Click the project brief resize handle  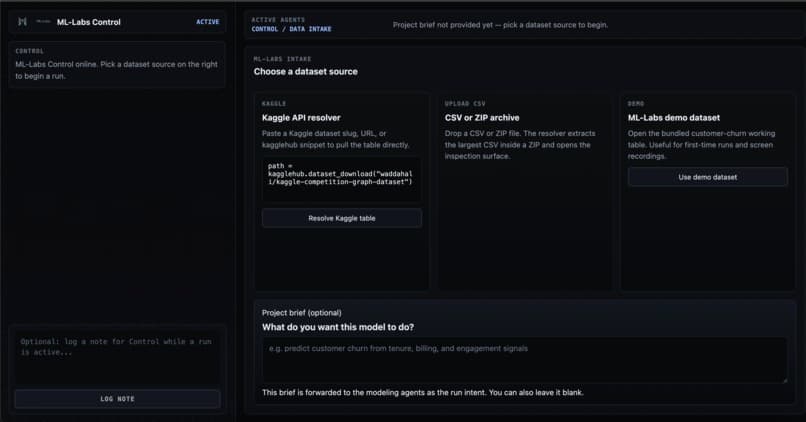pyautogui.click(x=784, y=380)
